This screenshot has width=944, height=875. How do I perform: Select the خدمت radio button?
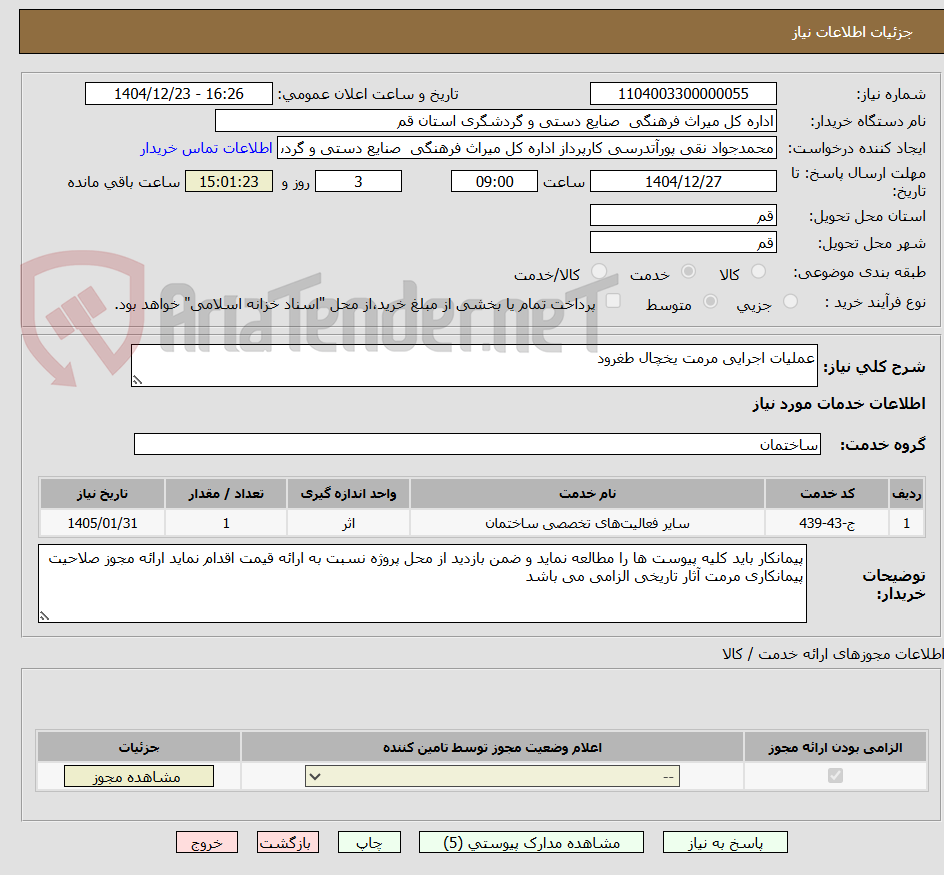point(688,272)
